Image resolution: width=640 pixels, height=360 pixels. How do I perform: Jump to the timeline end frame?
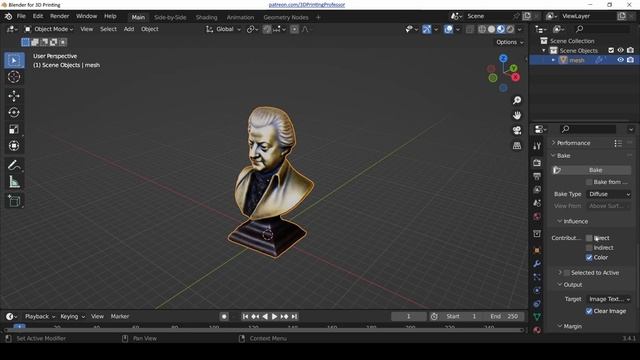[294, 316]
